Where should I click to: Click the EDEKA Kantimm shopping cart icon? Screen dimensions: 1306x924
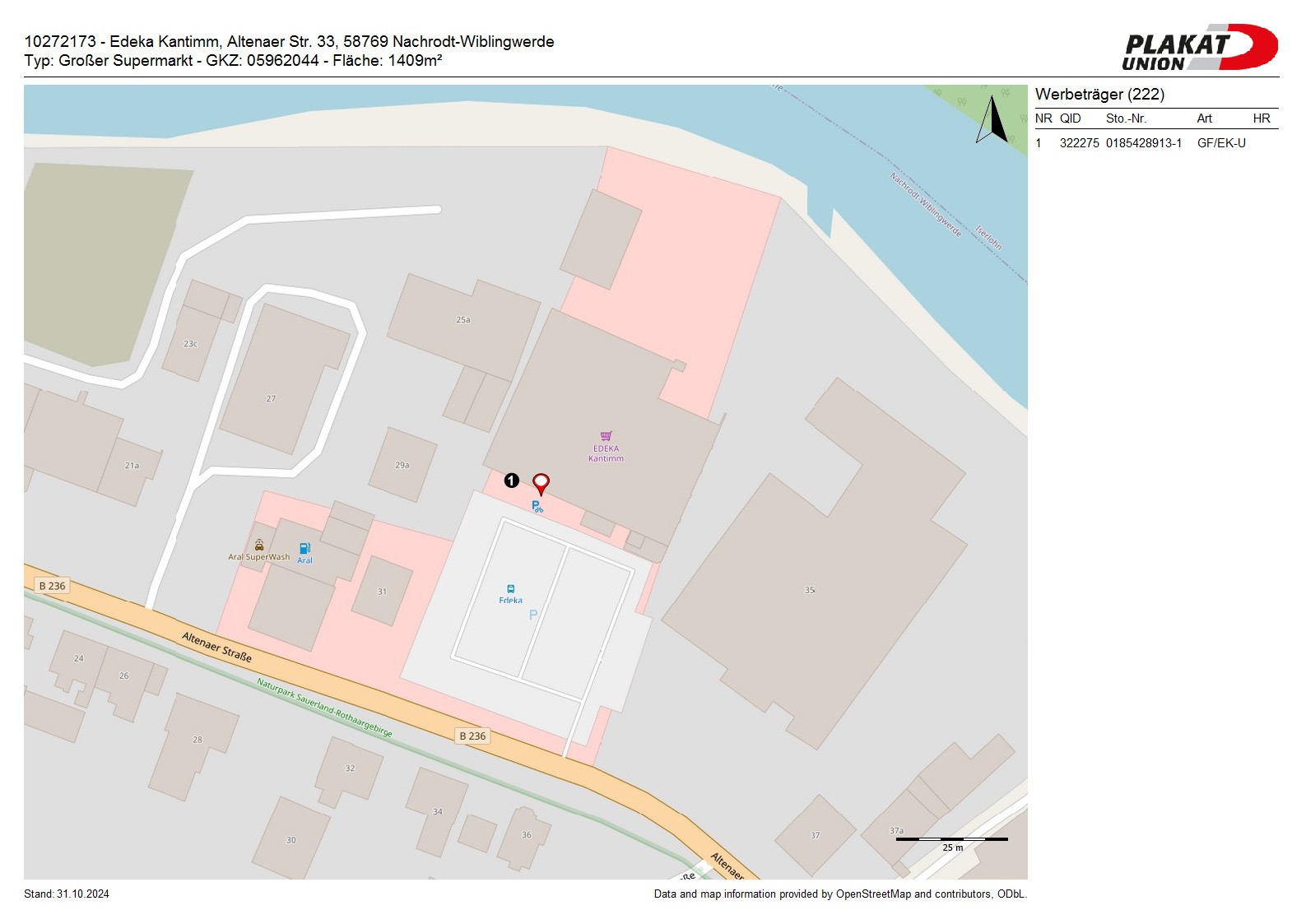tap(606, 436)
